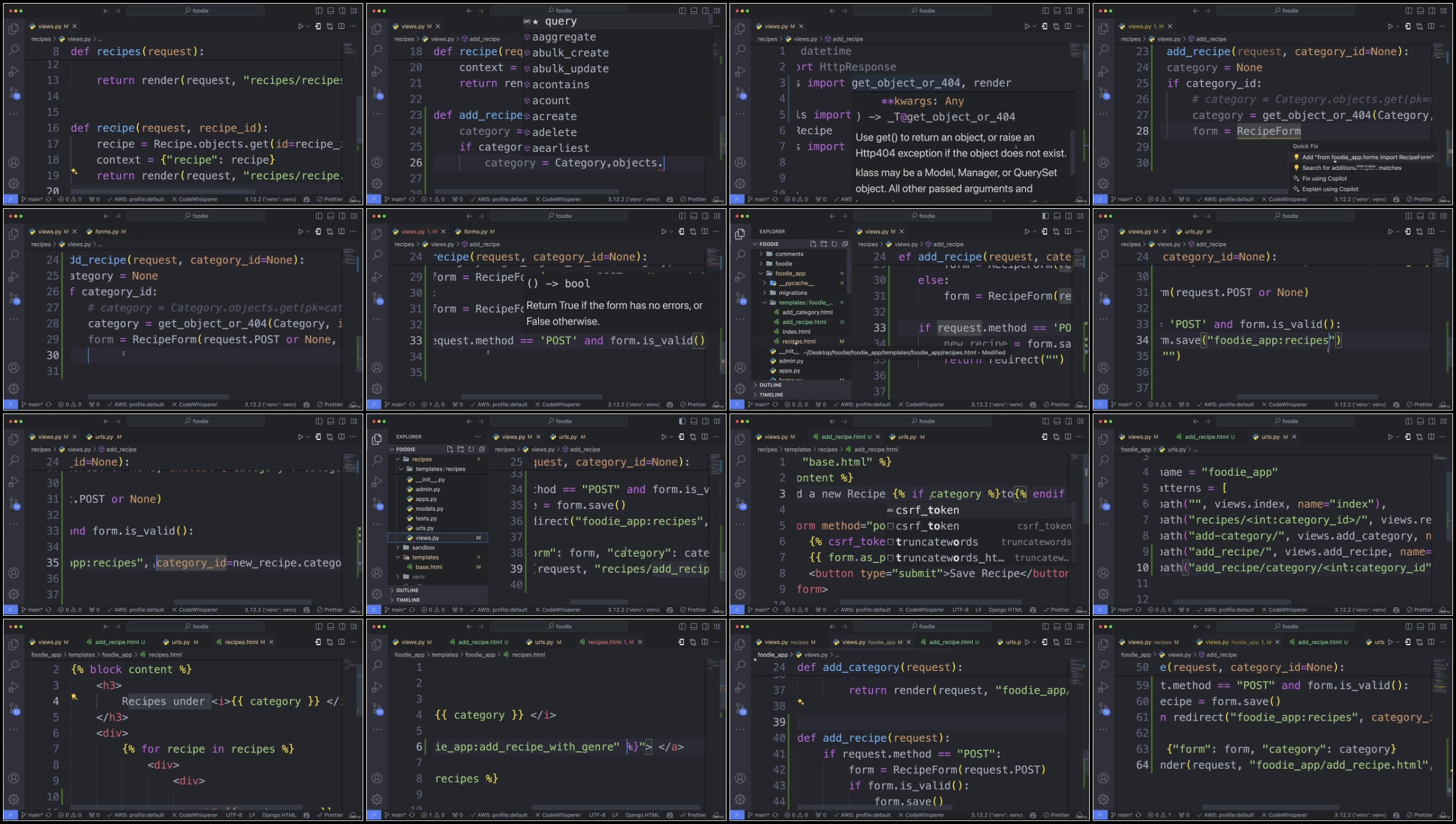Click New File icon in Explorer listing models.py

(450, 450)
